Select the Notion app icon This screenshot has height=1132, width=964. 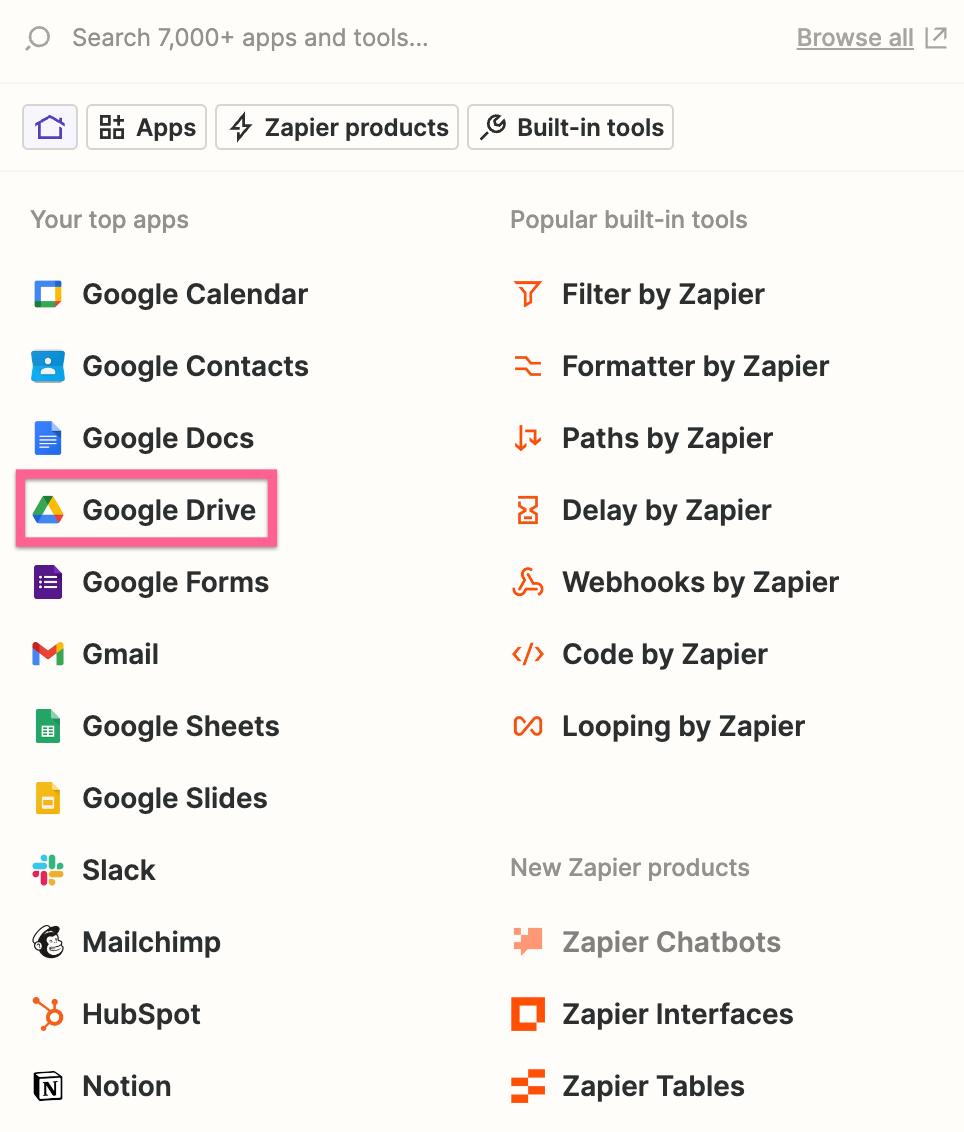48,1086
